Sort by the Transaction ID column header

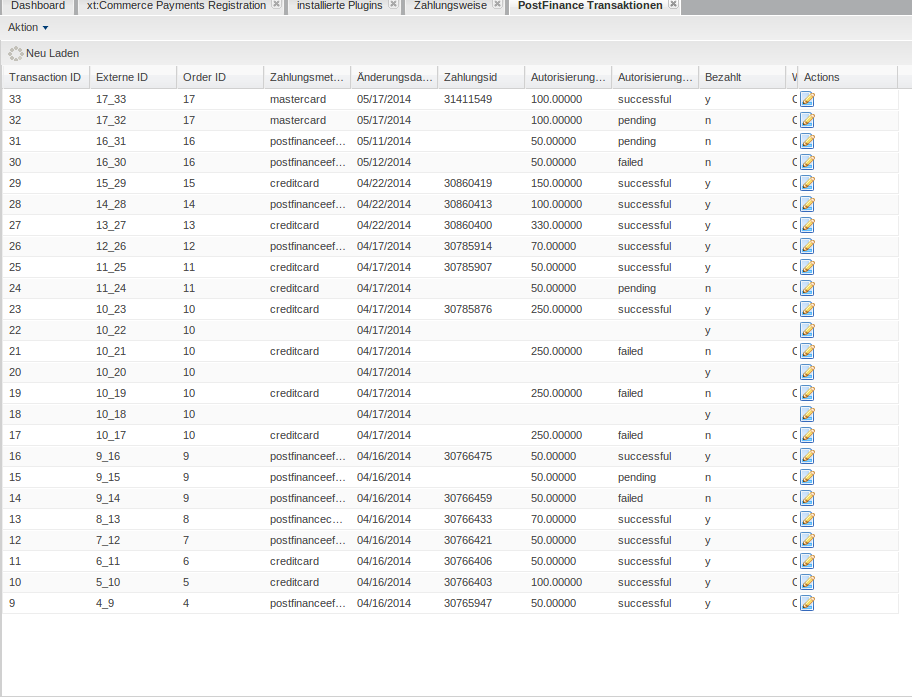pyautogui.click(x=45, y=77)
